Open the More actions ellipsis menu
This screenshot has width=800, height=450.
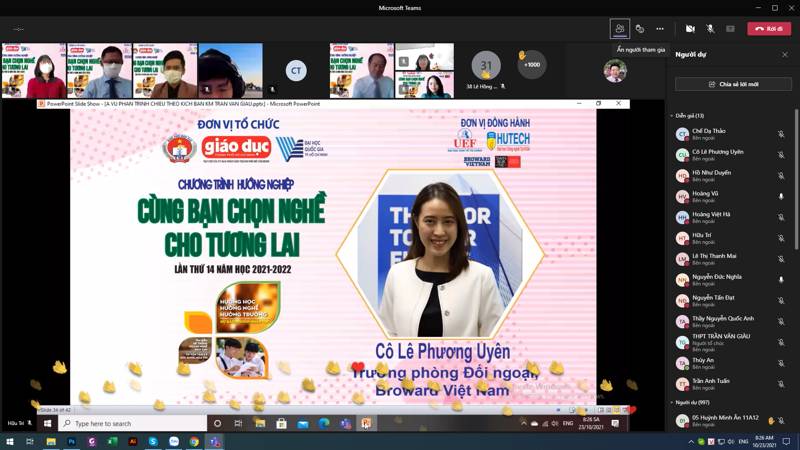(659, 28)
